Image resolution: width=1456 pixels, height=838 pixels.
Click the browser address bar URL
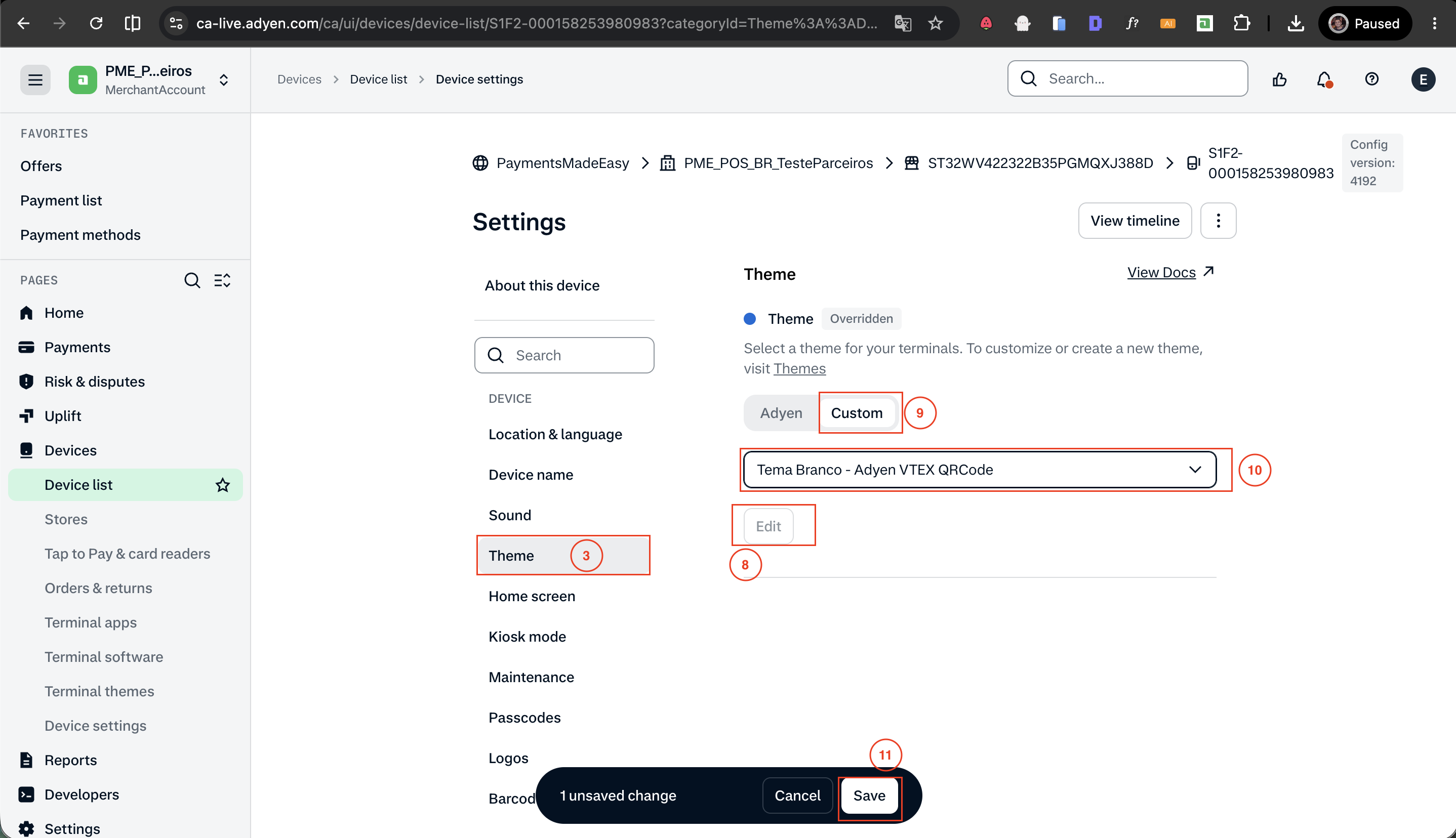click(536, 24)
